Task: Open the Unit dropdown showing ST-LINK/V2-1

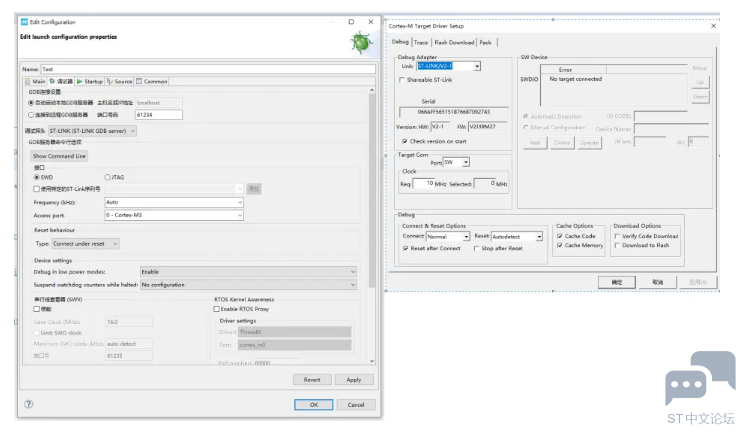Action: [448, 66]
